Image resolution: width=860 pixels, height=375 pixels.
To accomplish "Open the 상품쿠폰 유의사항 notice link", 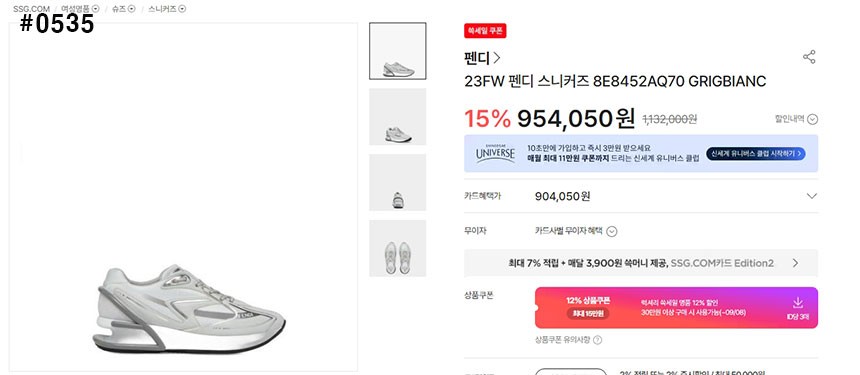I will (x=563, y=340).
